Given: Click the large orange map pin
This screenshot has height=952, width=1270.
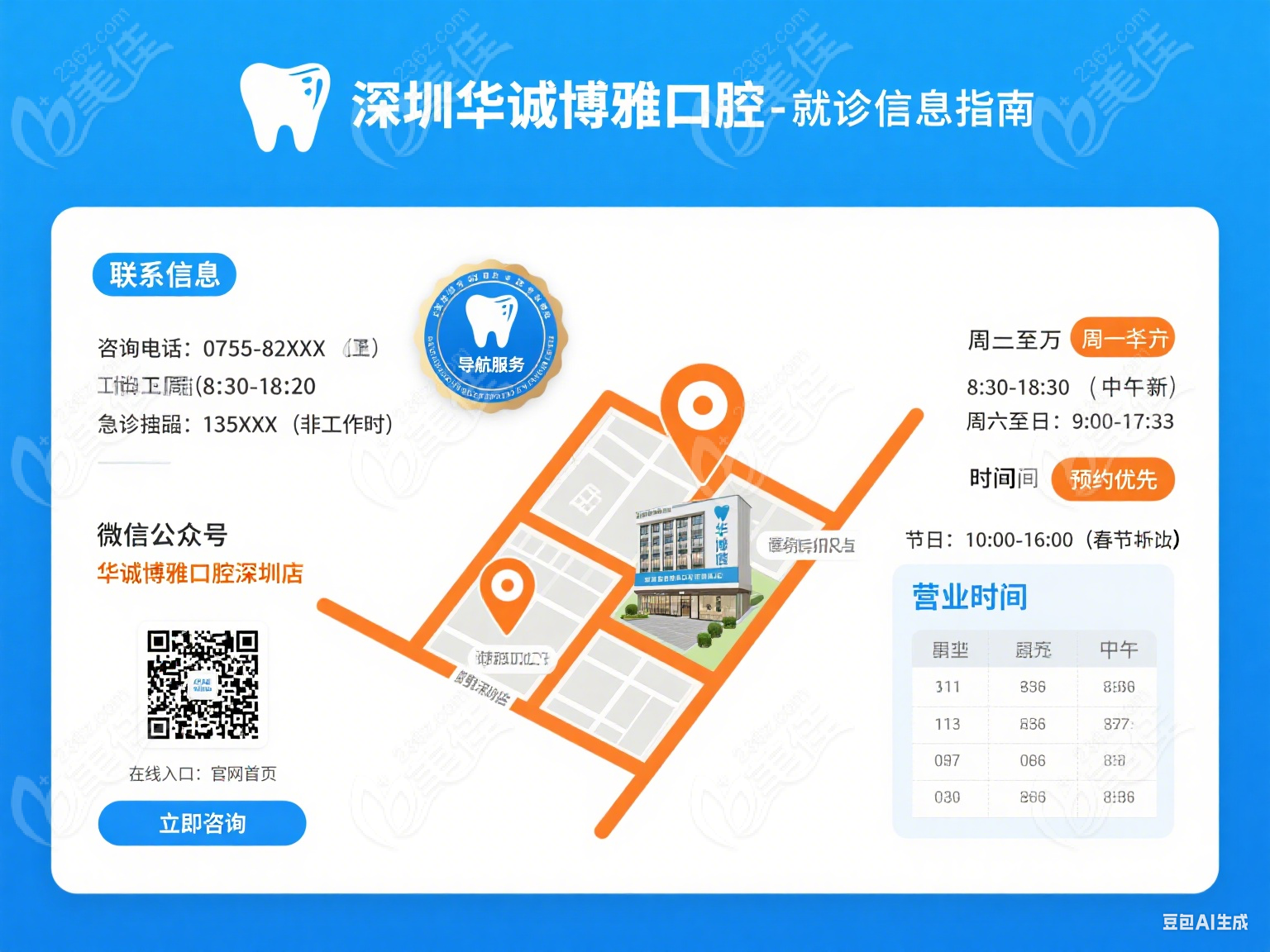Looking at the screenshot, I should click(x=702, y=423).
